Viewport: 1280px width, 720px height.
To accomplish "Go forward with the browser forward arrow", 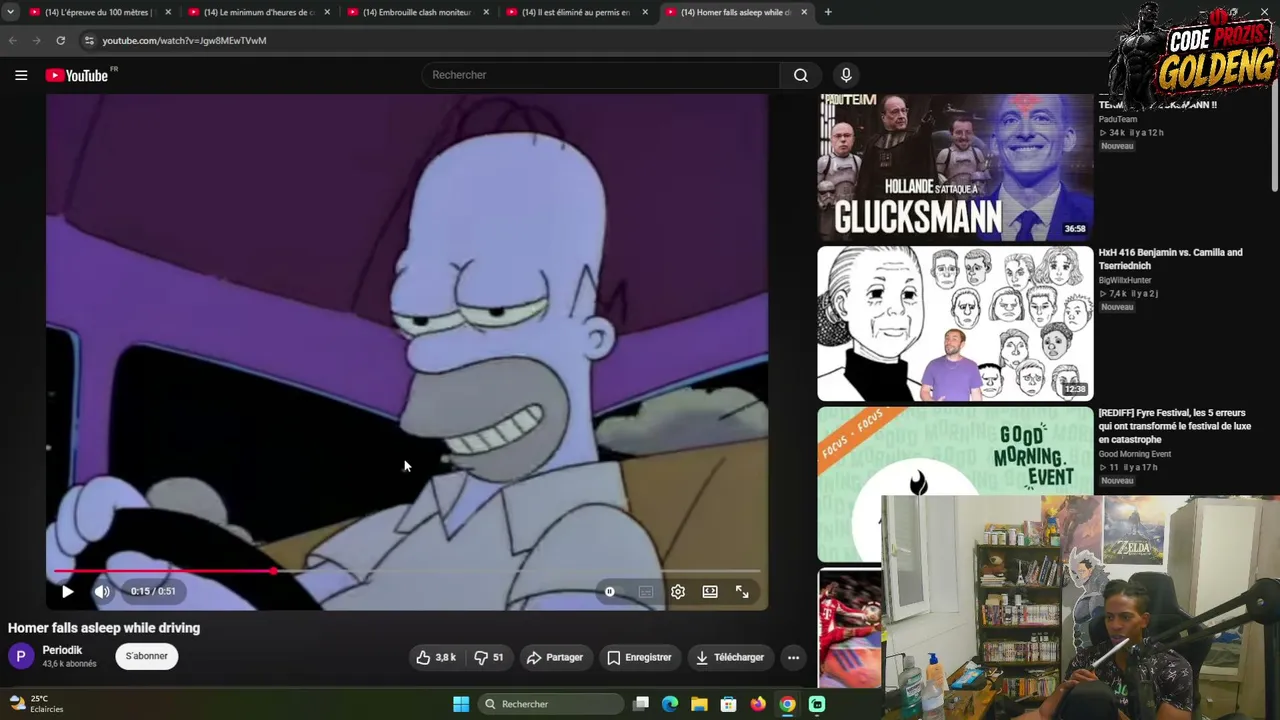I will pyautogui.click(x=37, y=40).
